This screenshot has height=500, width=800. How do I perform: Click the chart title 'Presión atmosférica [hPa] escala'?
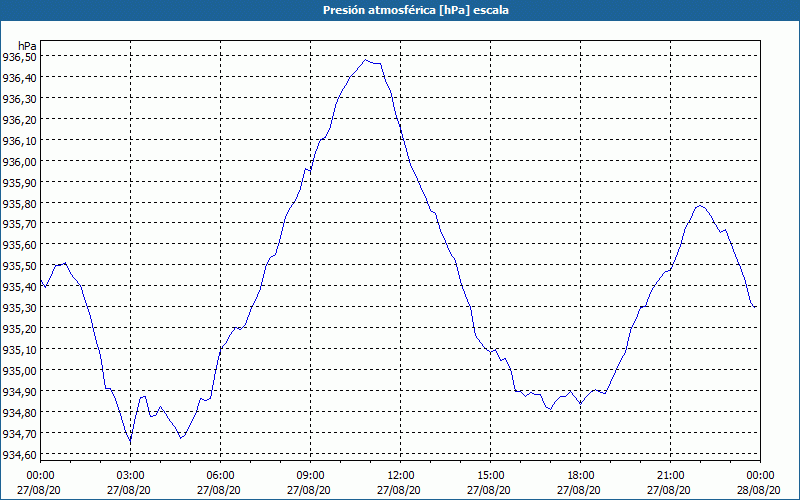tap(415, 10)
